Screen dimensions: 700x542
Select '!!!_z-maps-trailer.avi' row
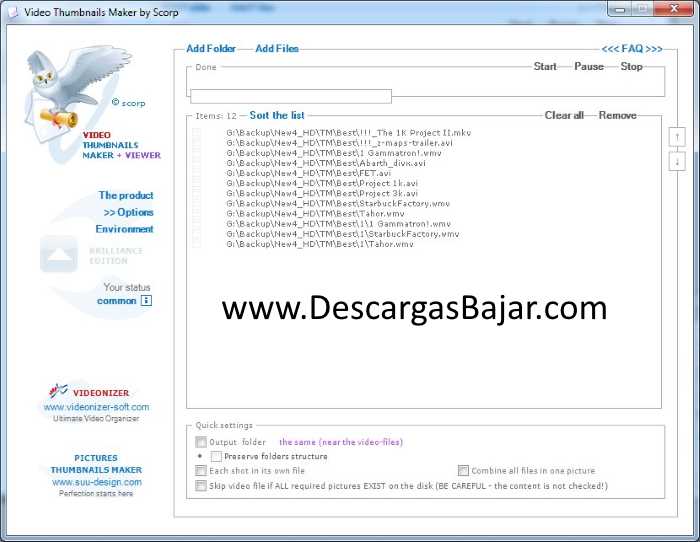(339, 143)
